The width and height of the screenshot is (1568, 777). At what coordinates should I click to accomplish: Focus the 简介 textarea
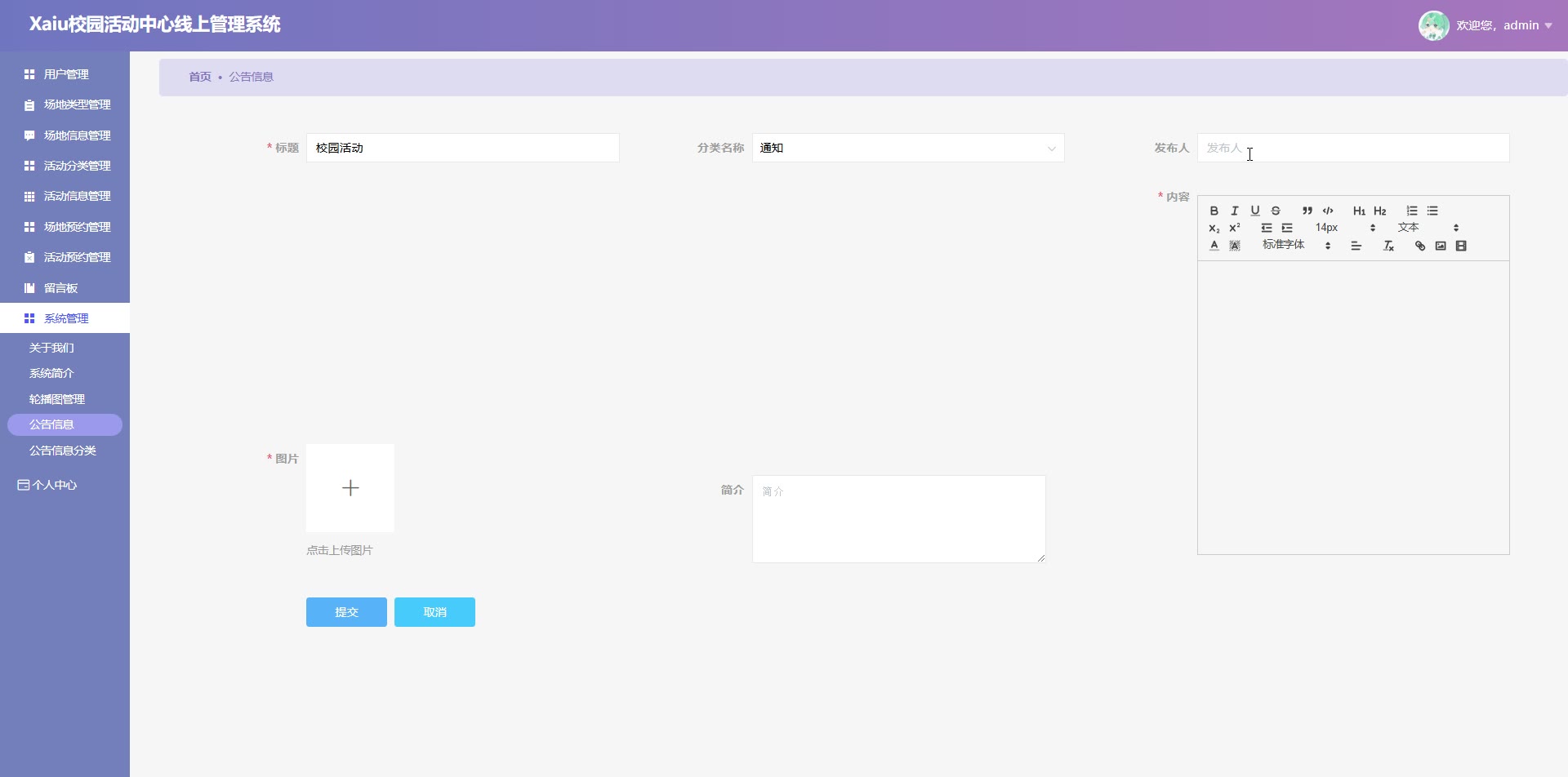click(899, 519)
